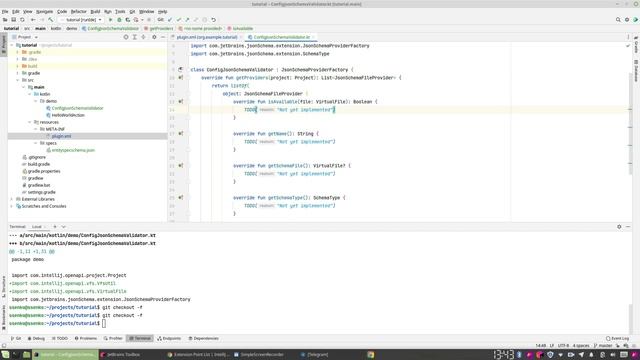Collapse the src folder node
The width and height of the screenshot is (640, 360).
click(18, 80)
